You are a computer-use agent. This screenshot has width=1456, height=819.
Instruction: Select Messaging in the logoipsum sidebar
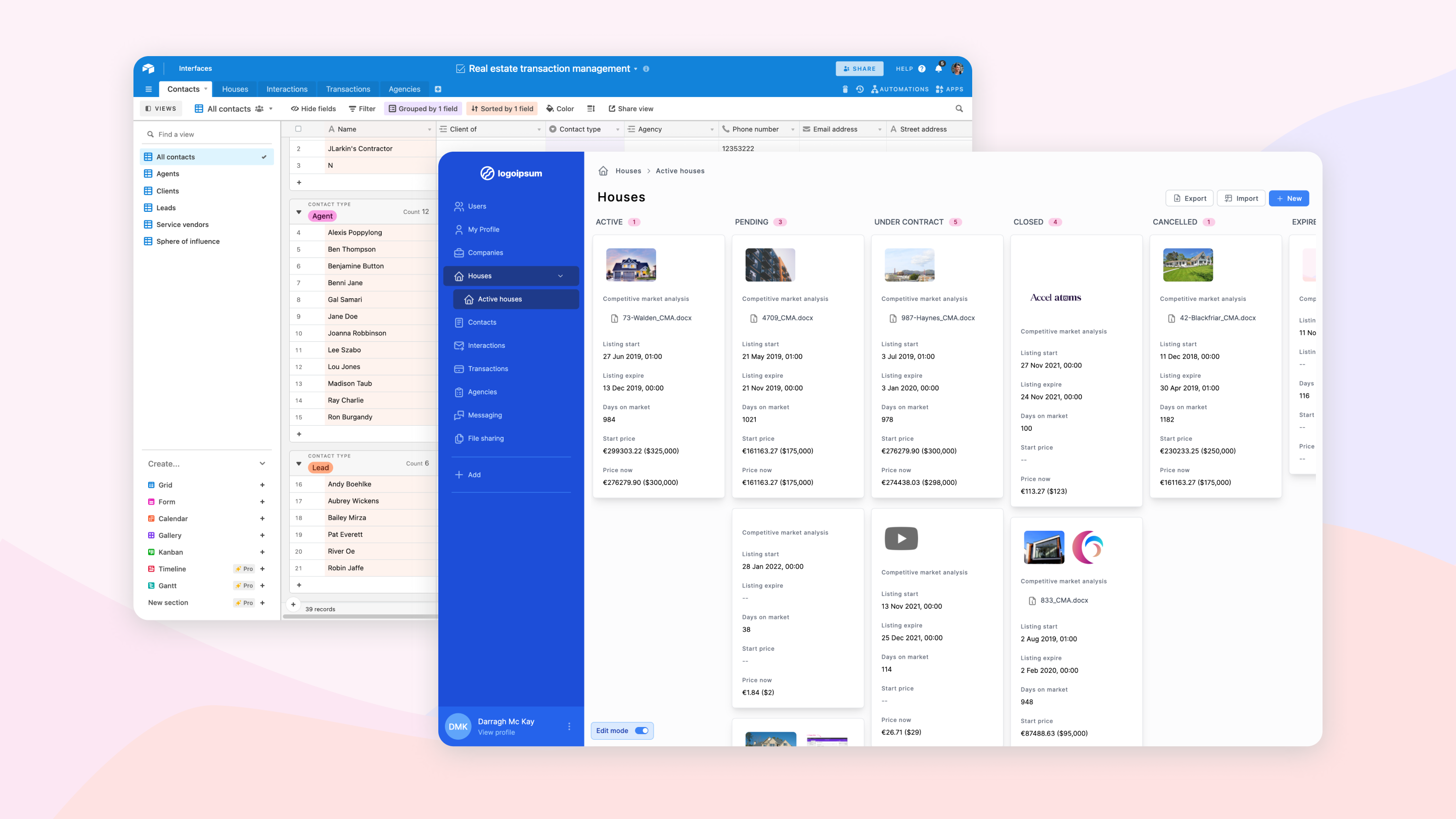pyautogui.click(x=485, y=415)
